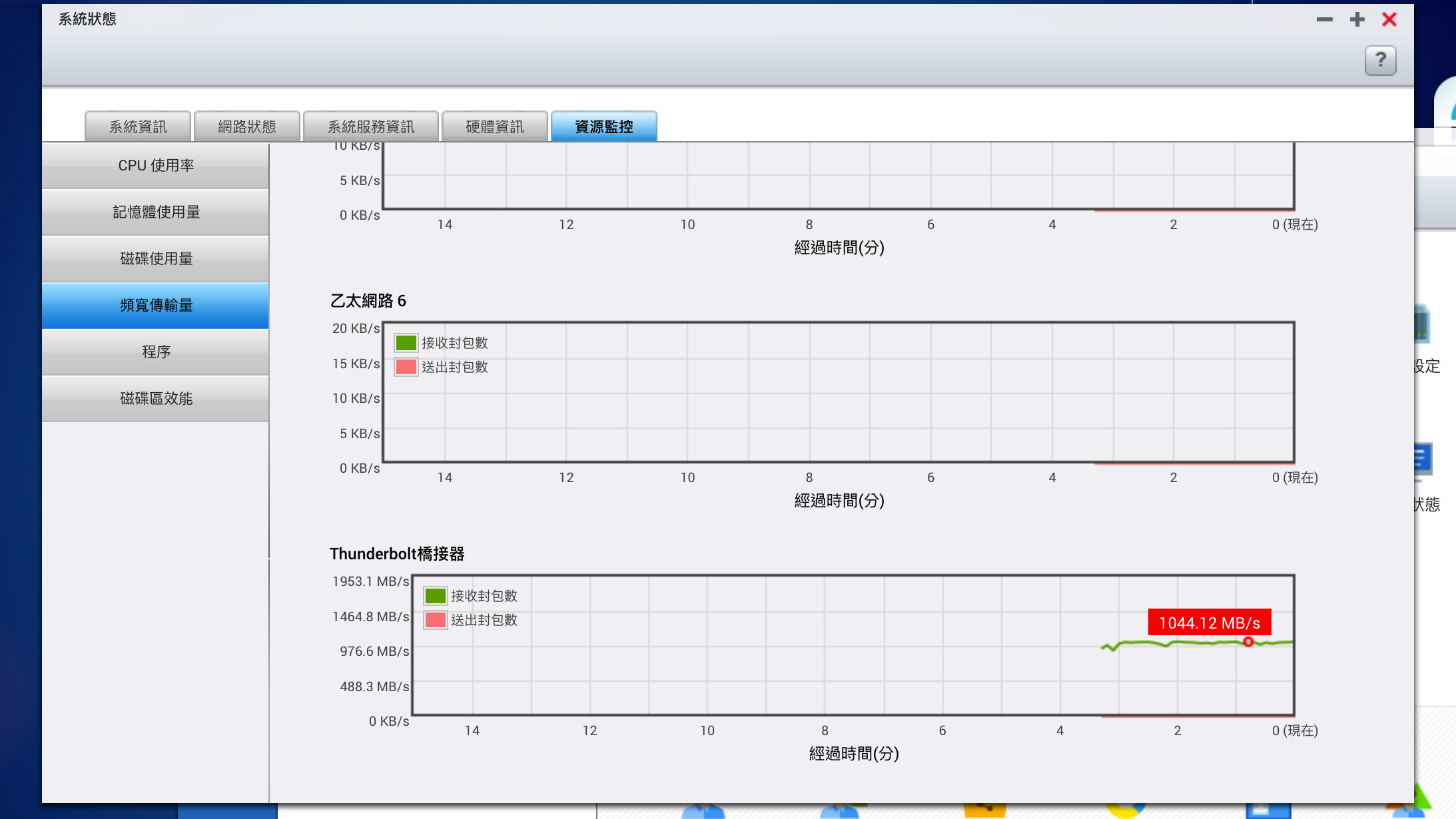Switch to the 系統資訊 tab
This screenshot has height=819, width=1456.
[138, 127]
